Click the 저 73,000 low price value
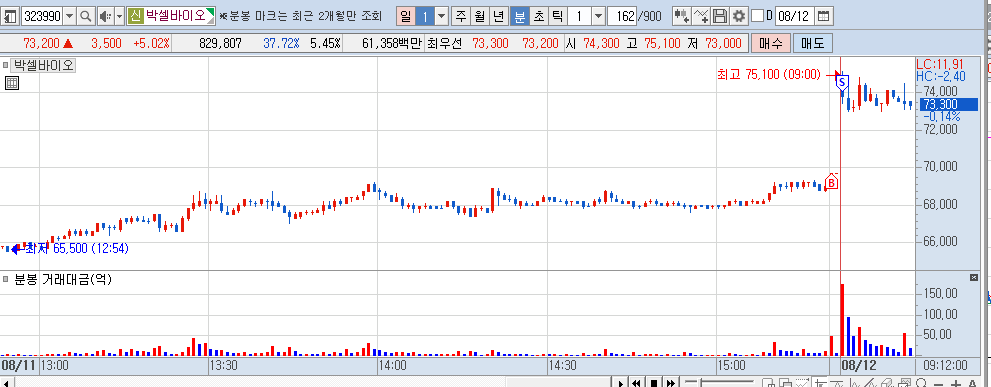 [x=723, y=44]
